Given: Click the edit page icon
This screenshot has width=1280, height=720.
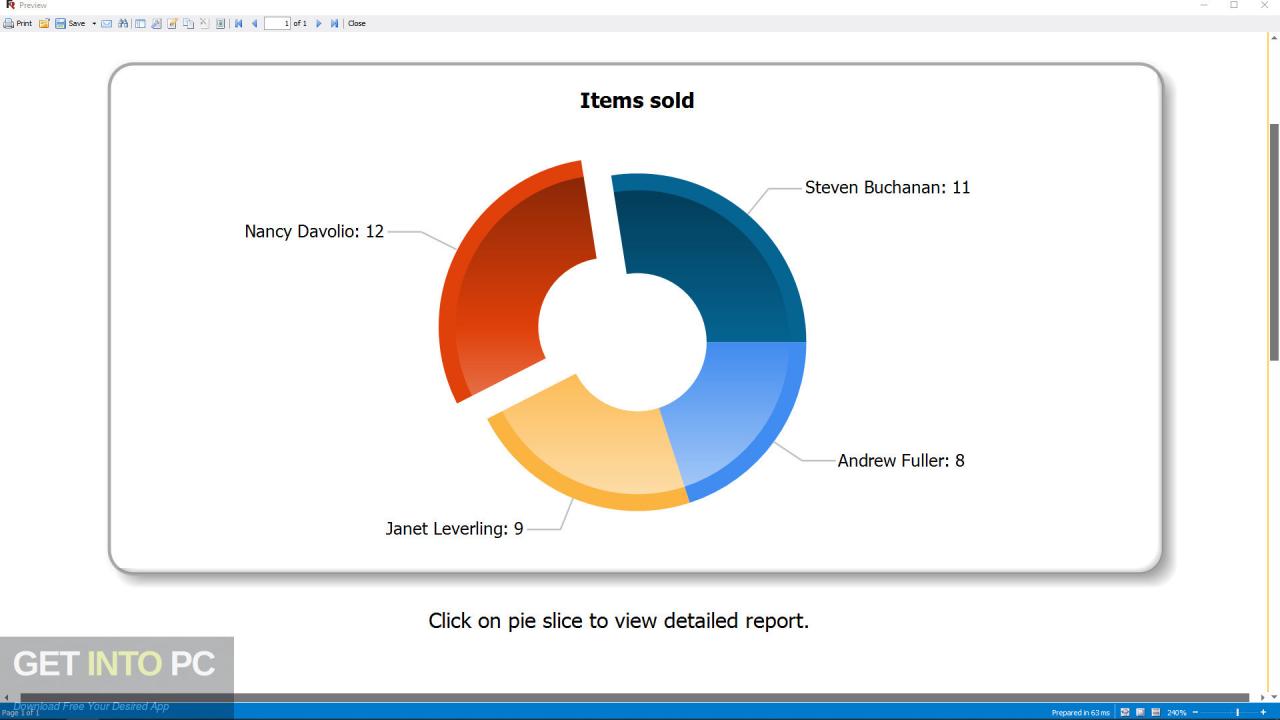Looking at the screenshot, I should [172, 23].
